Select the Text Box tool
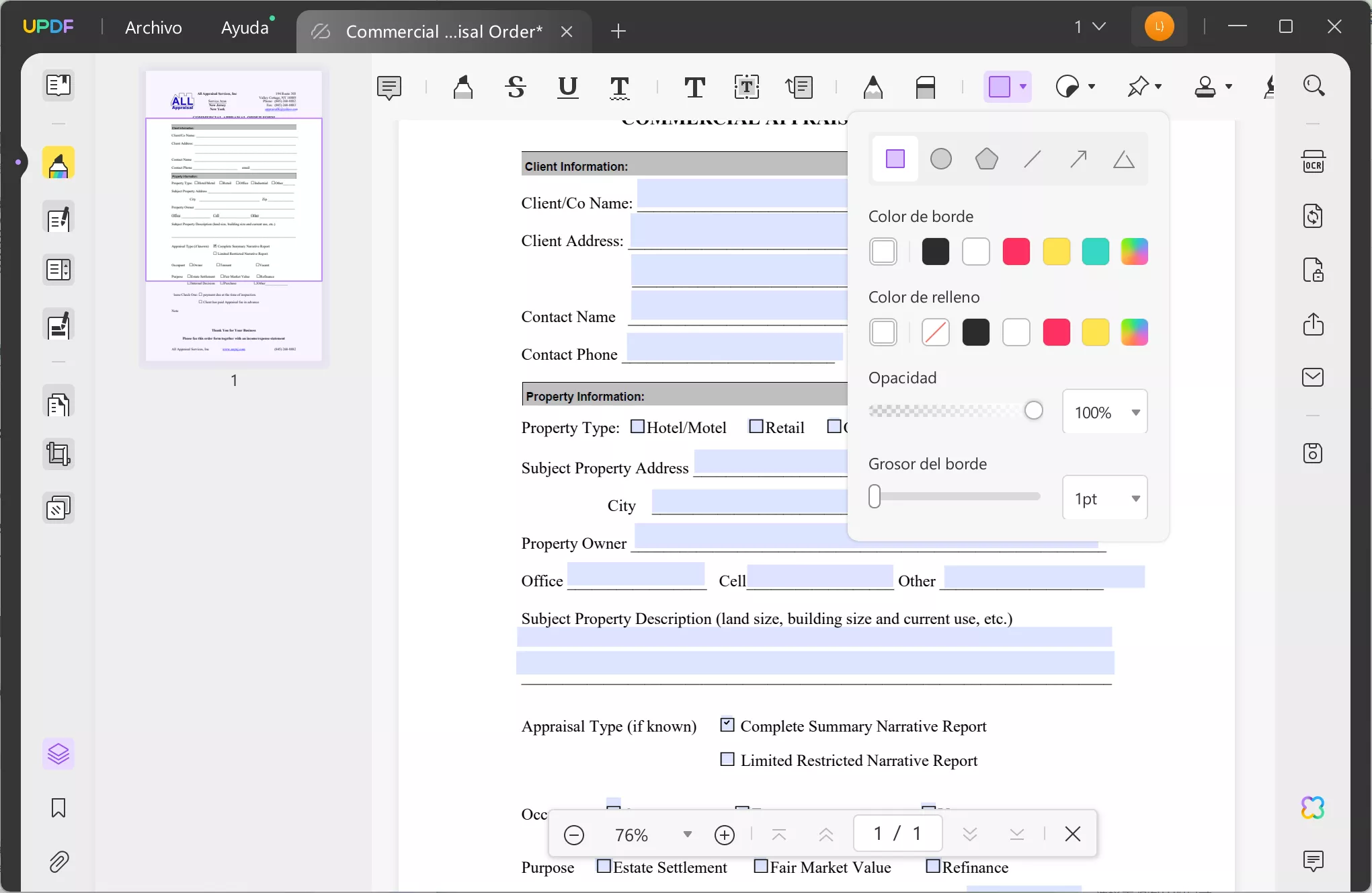 [747, 87]
